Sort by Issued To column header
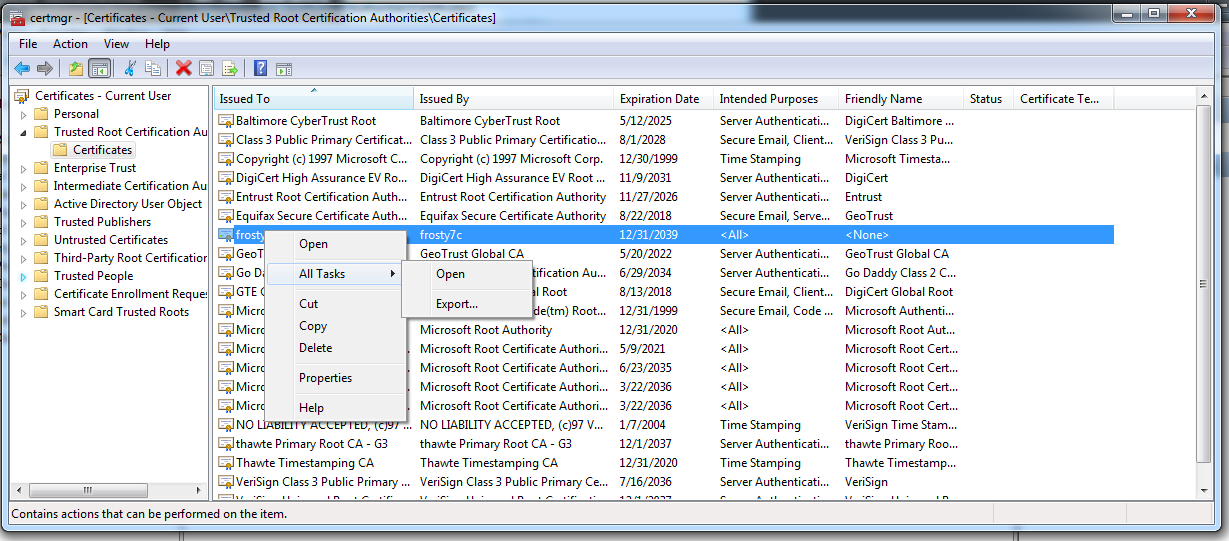 (x=314, y=99)
